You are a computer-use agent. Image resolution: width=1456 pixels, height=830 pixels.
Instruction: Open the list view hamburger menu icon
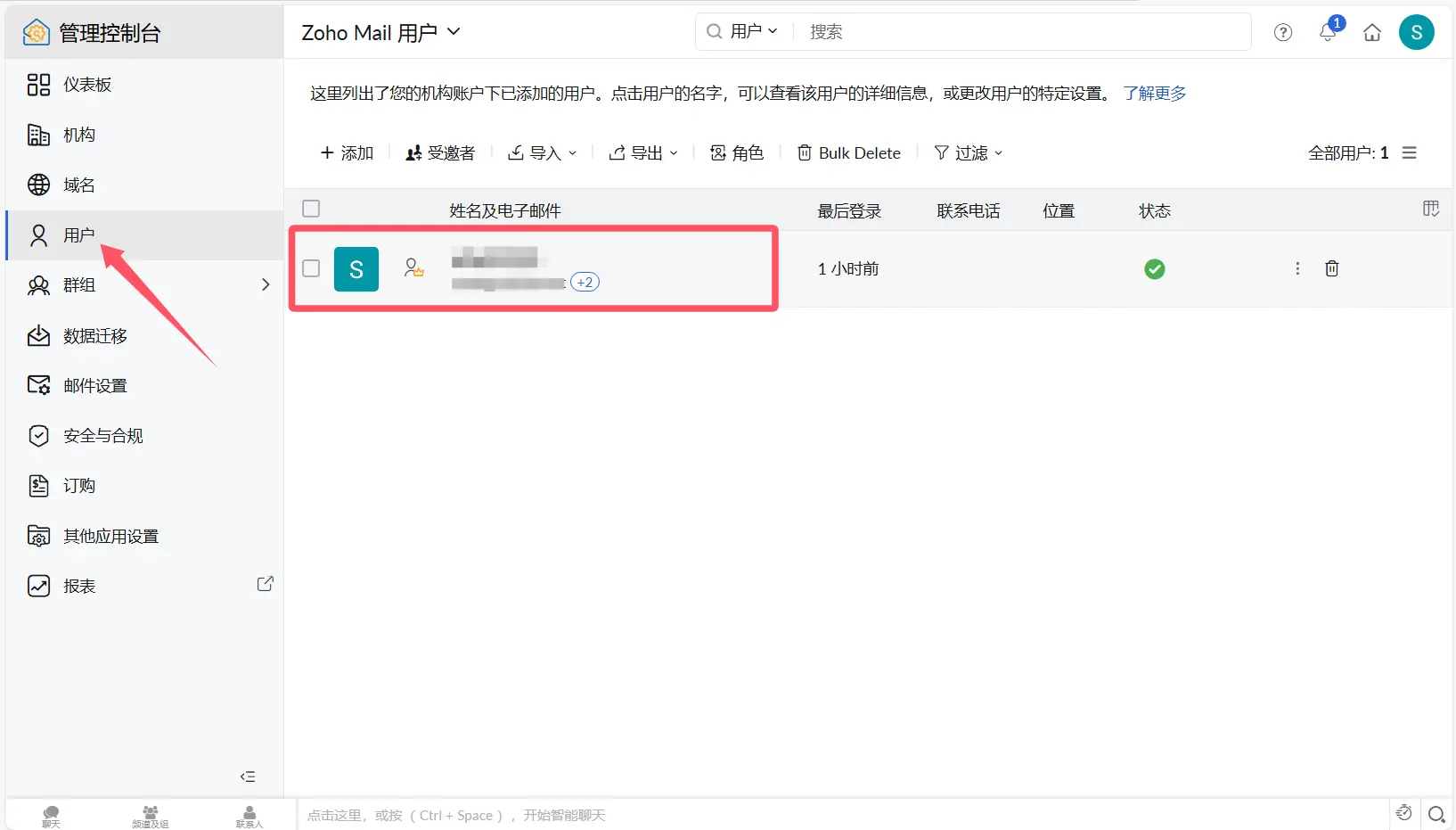point(1410,152)
